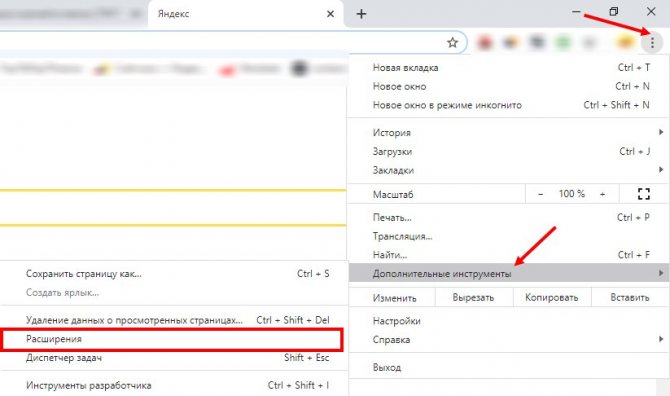Open Расширения from the submenu
Screen dimensions: 670x396
(172, 339)
